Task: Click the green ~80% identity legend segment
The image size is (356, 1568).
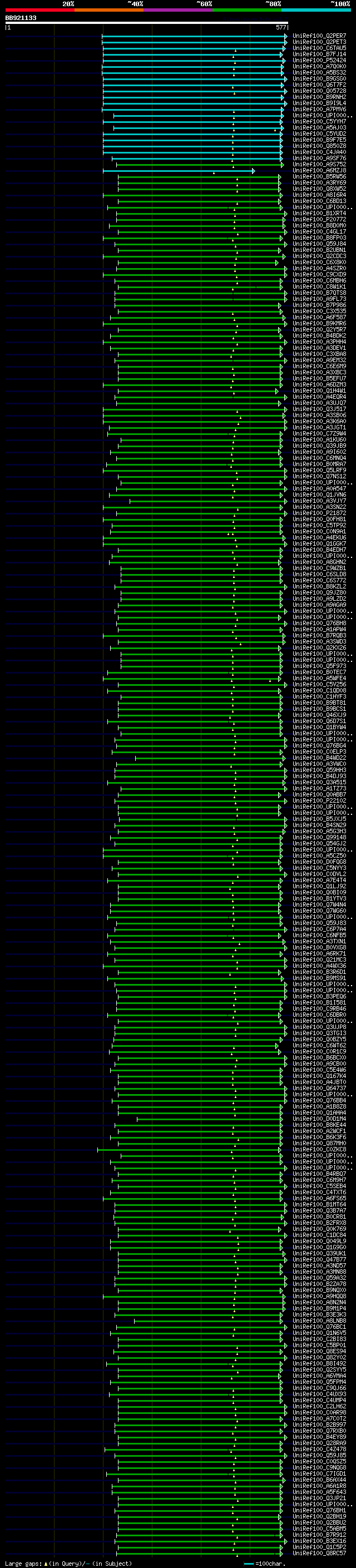Action: pos(247,10)
